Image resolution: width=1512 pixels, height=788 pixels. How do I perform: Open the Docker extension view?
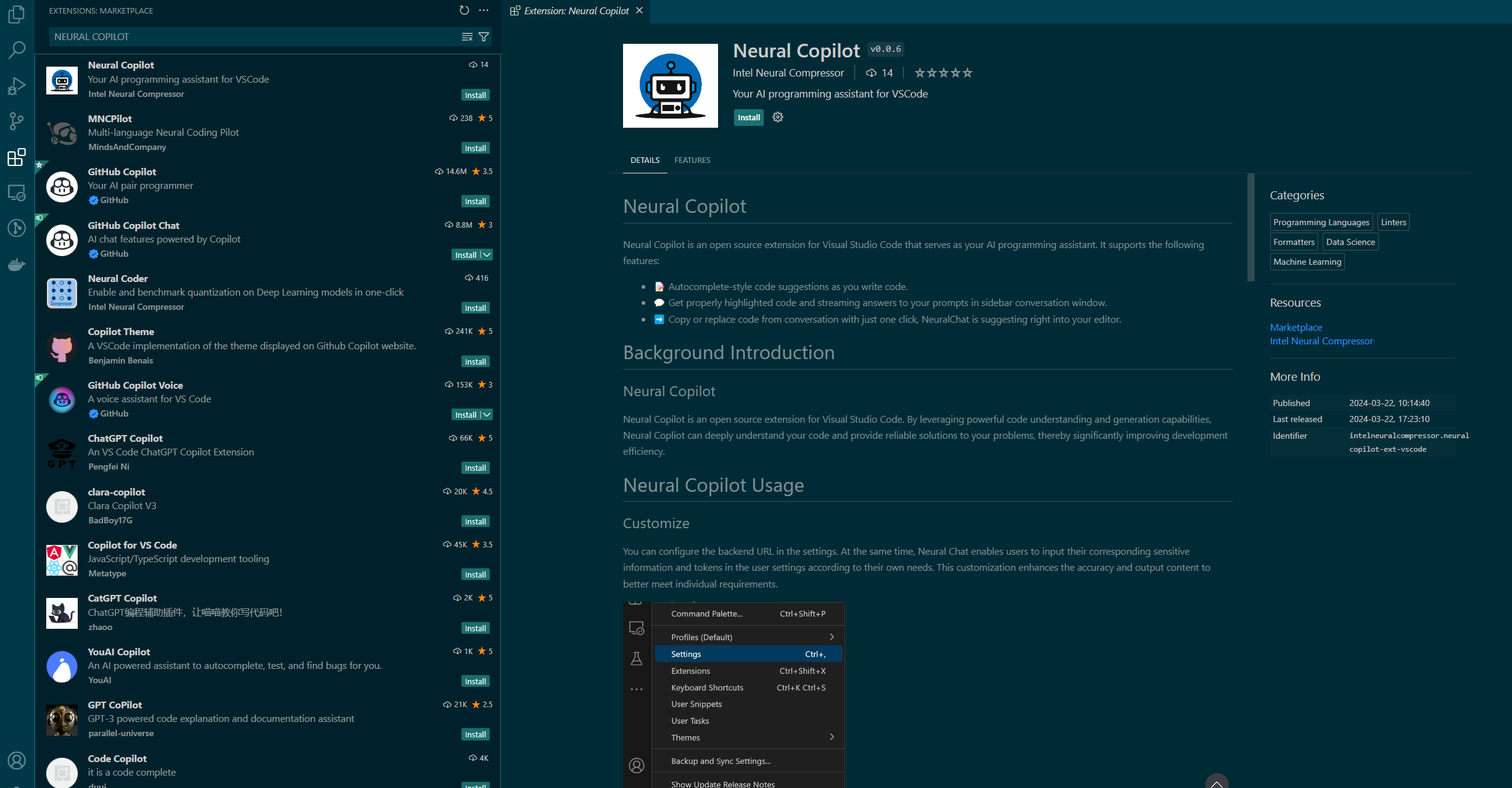pyautogui.click(x=17, y=264)
